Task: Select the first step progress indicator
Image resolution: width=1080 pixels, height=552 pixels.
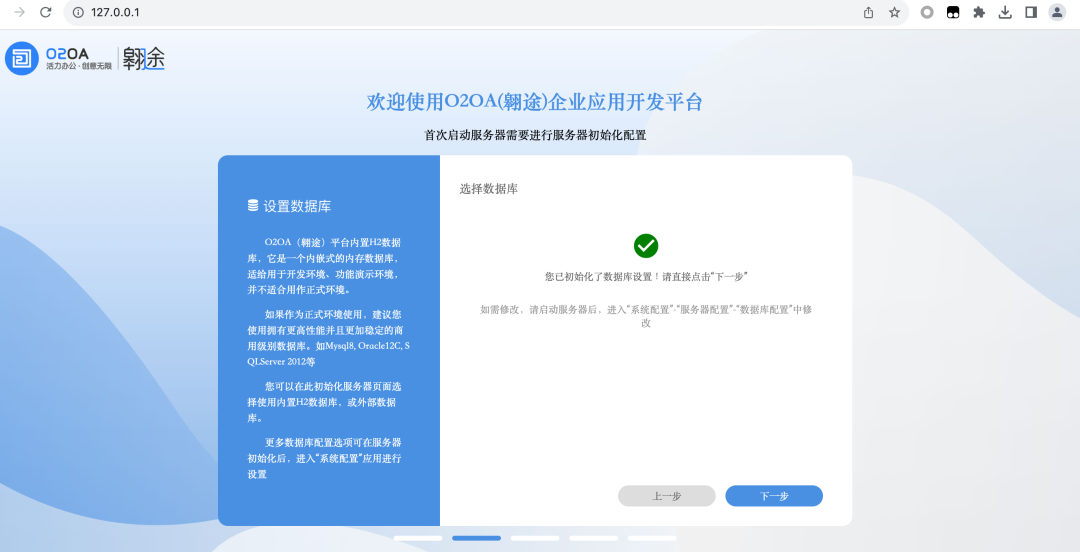Action: 418,538
